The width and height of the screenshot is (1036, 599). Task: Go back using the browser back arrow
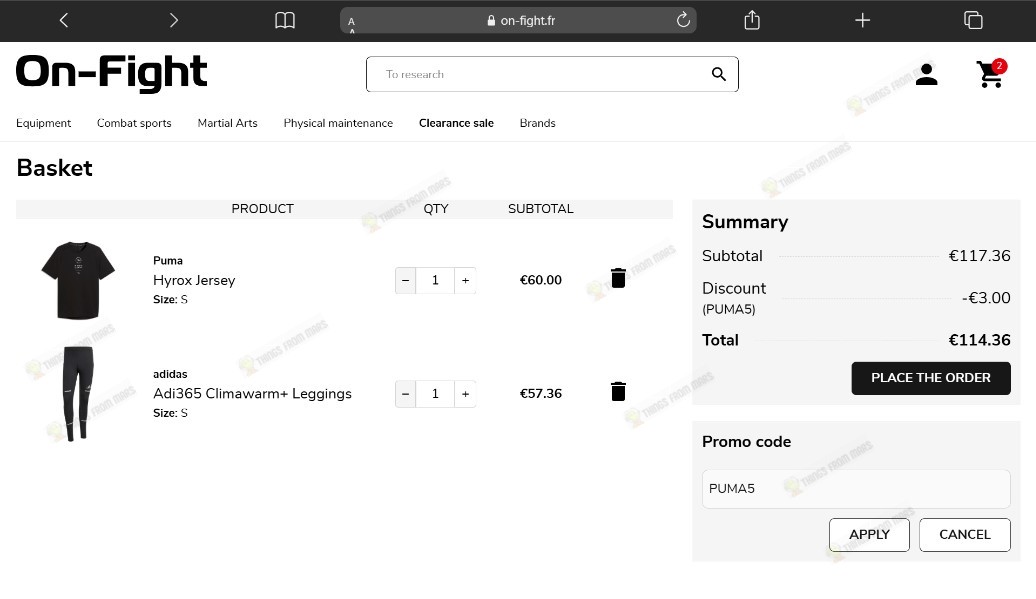[x=63, y=20]
